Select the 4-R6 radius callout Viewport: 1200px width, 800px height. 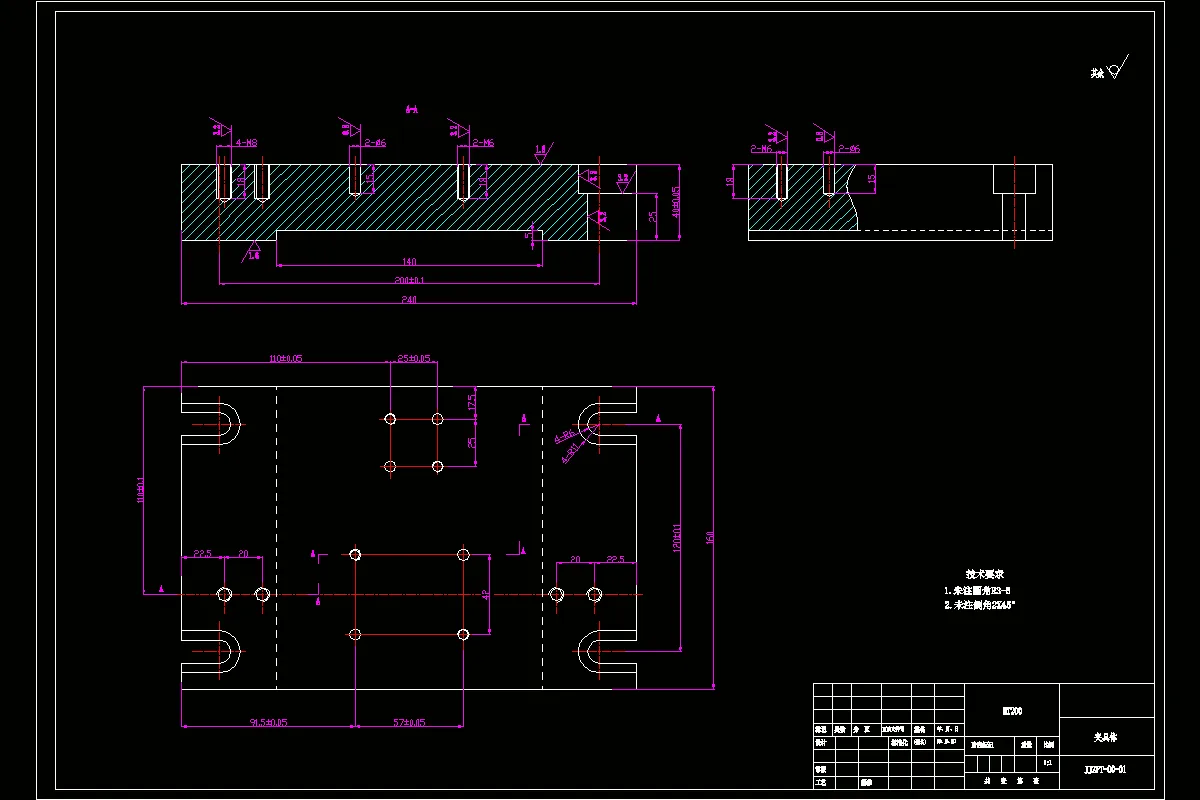pyautogui.click(x=563, y=437)
